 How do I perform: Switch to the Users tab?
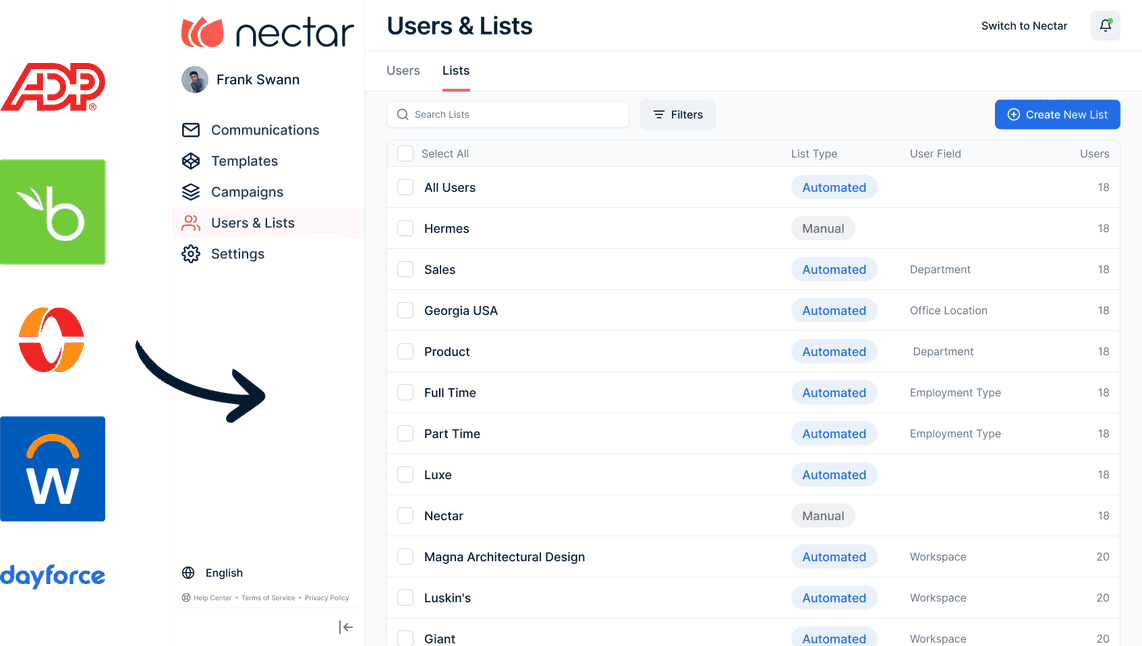[x=403, y=71]
